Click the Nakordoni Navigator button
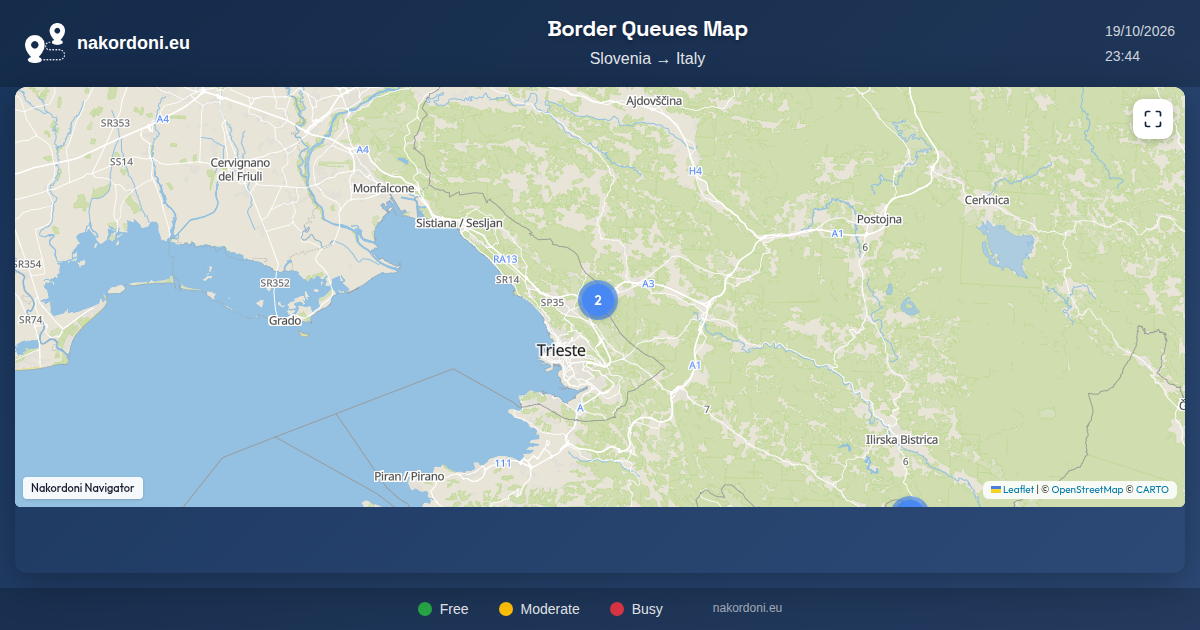Viewport: 1200px width, 630px height. pos(83,488)
